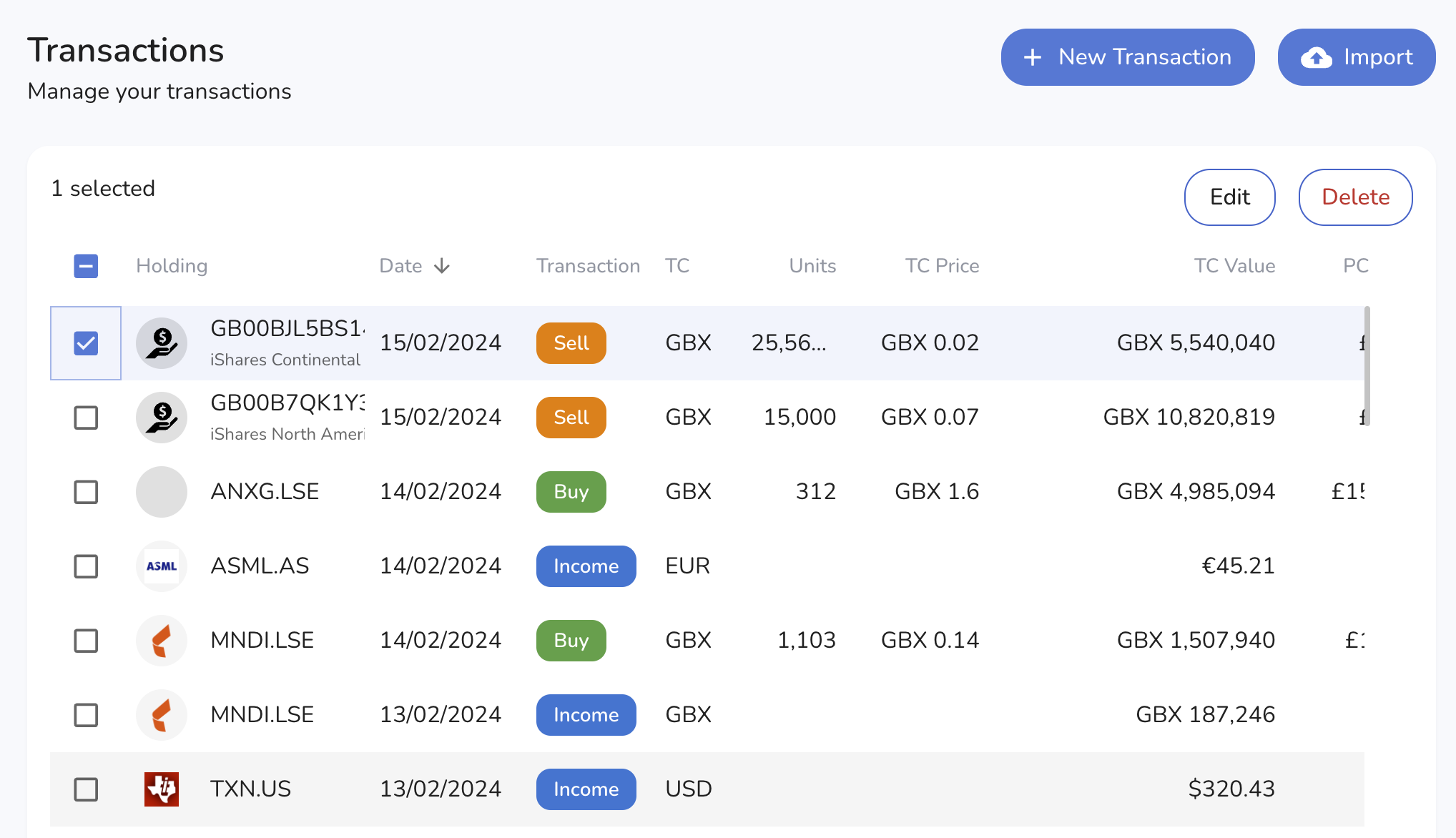
Task: Sort by the Date column header
Action: click(x=401, y=266)
